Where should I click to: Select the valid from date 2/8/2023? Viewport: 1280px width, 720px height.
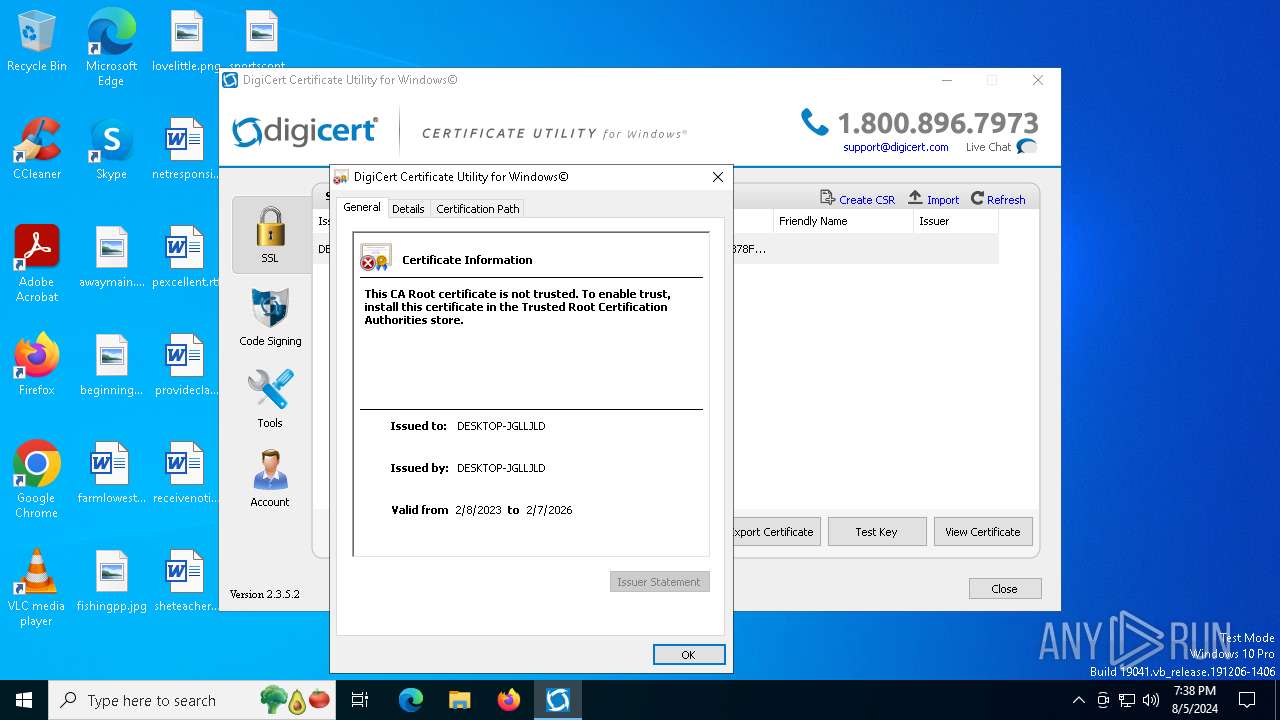pyautogui.click(x=478, y=510)
